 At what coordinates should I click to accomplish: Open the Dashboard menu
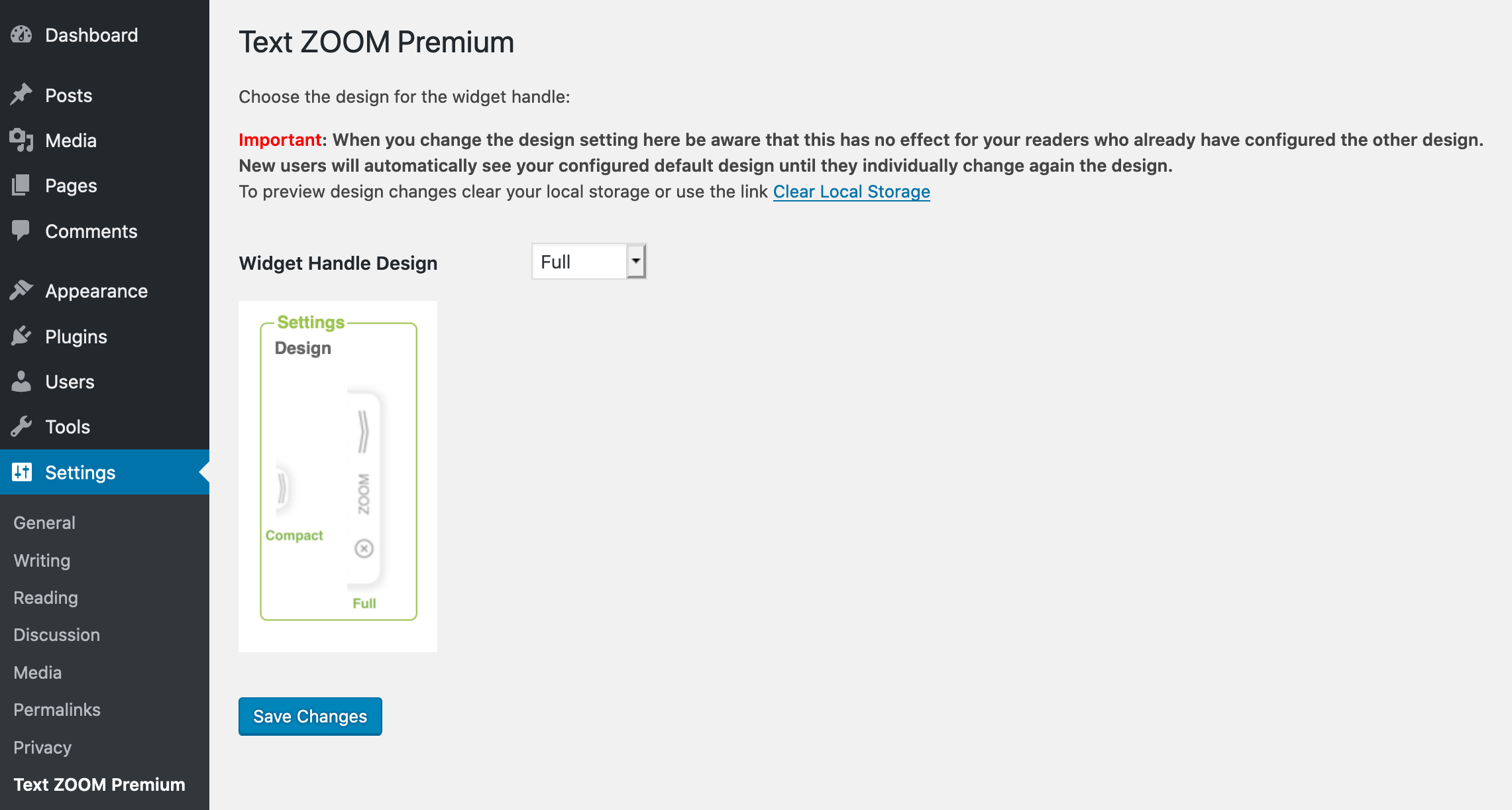(105, 35)
